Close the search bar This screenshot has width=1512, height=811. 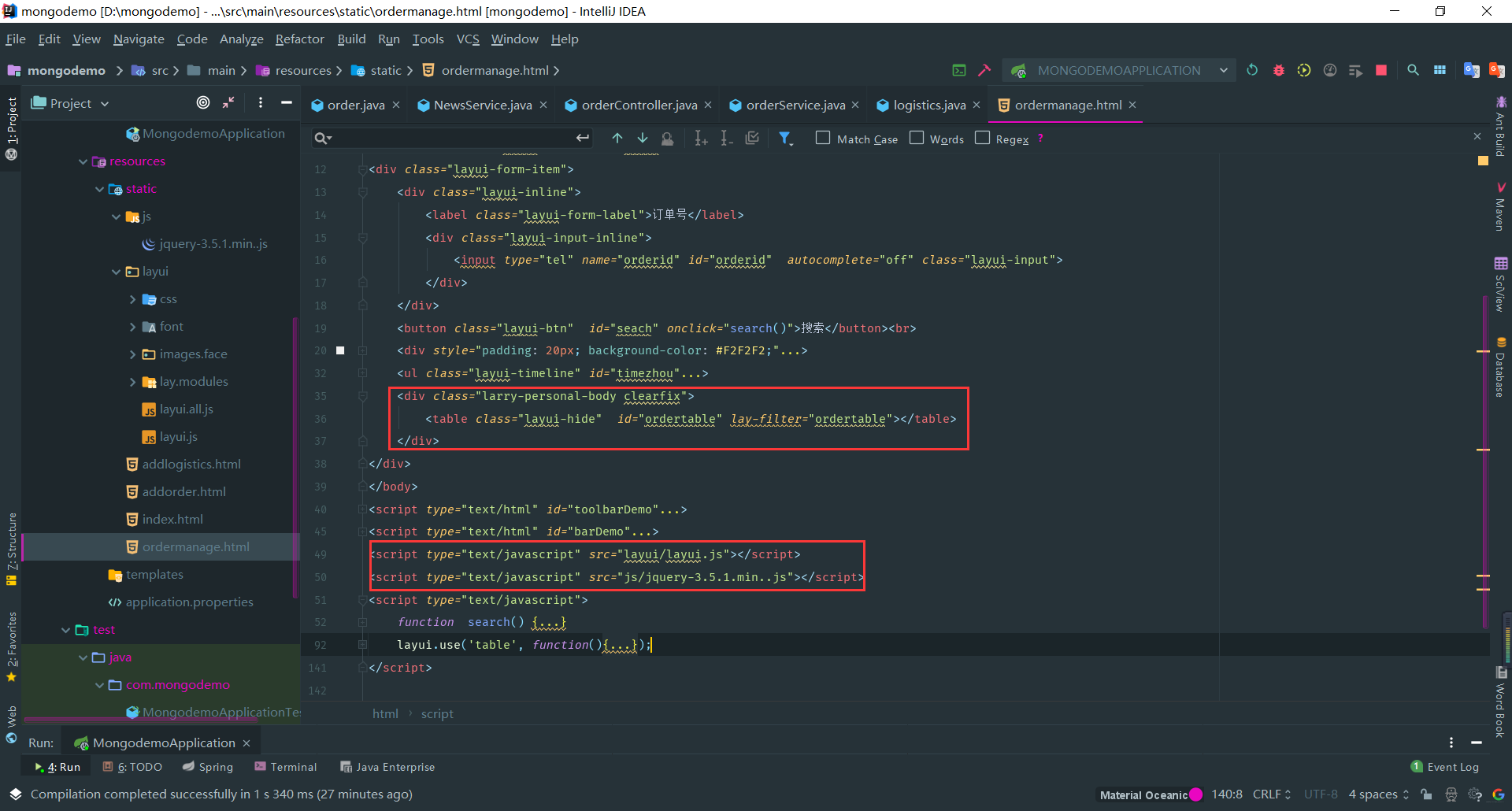click(1477, 136)
